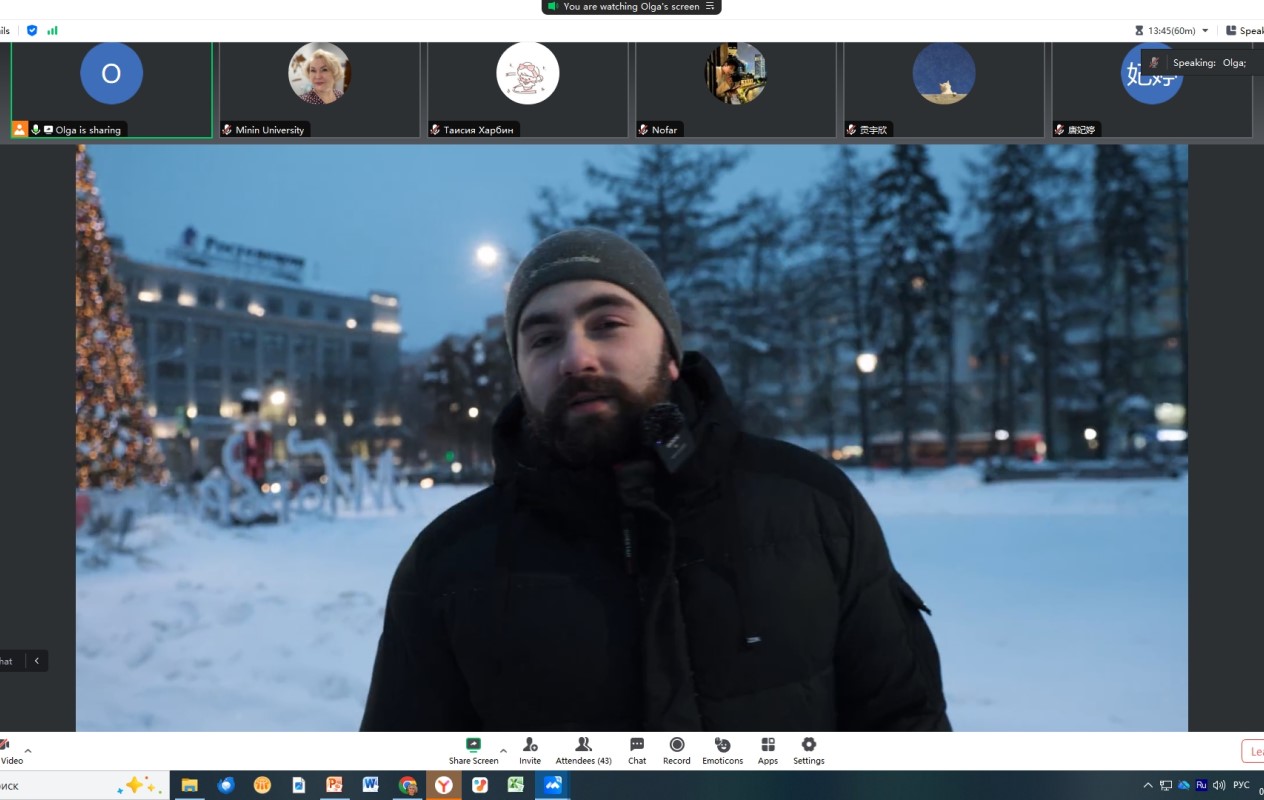Select Minin University participant thumbnail
Viewport: 1264px width, 800px height.
point(319,88)
